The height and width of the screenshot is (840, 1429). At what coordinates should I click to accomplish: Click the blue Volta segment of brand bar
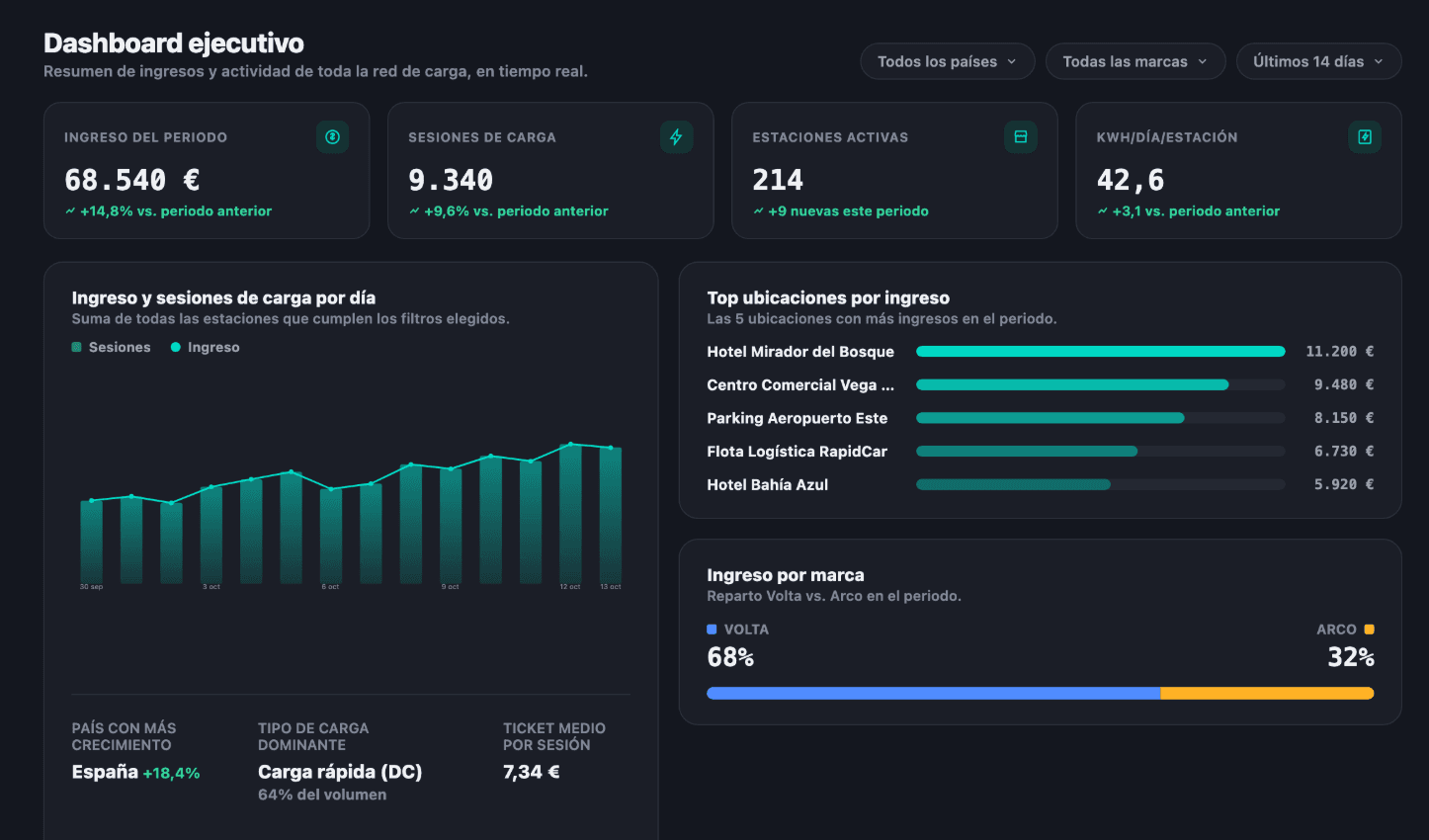tap(933, 694)
